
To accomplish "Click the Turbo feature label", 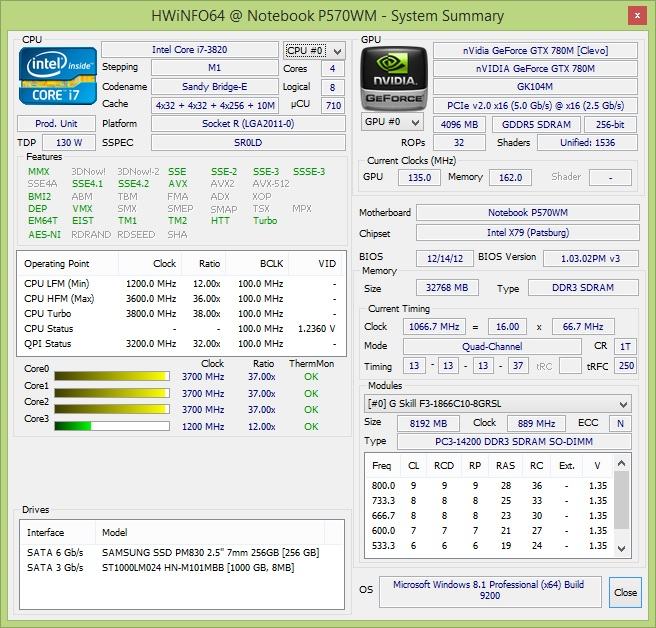I will tap(265, 220).
